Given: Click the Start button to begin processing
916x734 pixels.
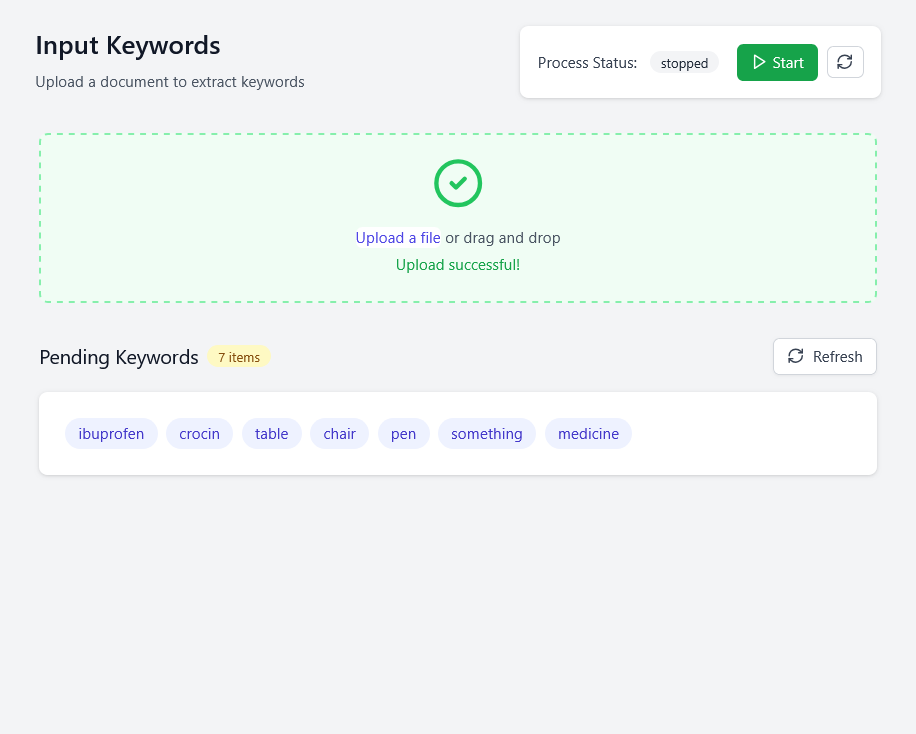Looking at the screenshot, I should coord(777,62).
